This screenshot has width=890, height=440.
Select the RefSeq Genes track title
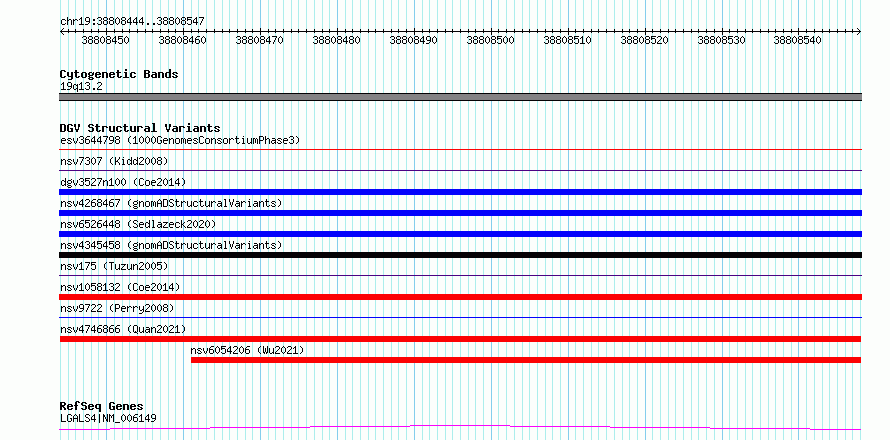[101, 407]
